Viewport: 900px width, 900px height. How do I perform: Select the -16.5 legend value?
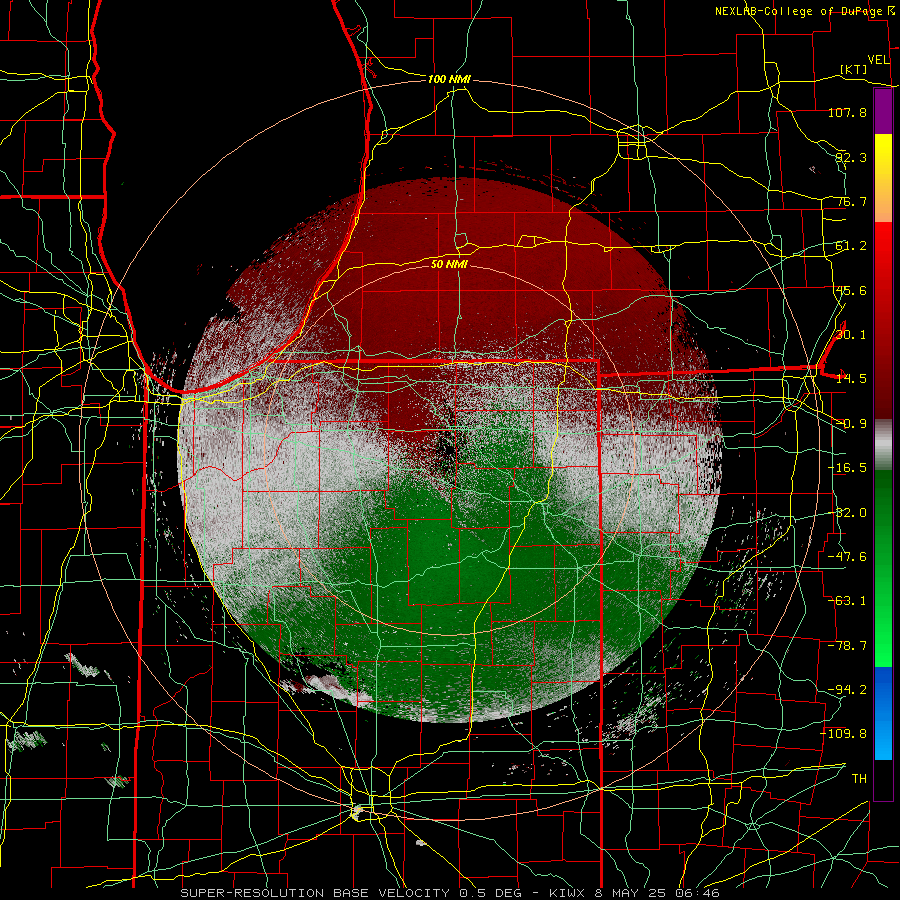coord(847,468)
